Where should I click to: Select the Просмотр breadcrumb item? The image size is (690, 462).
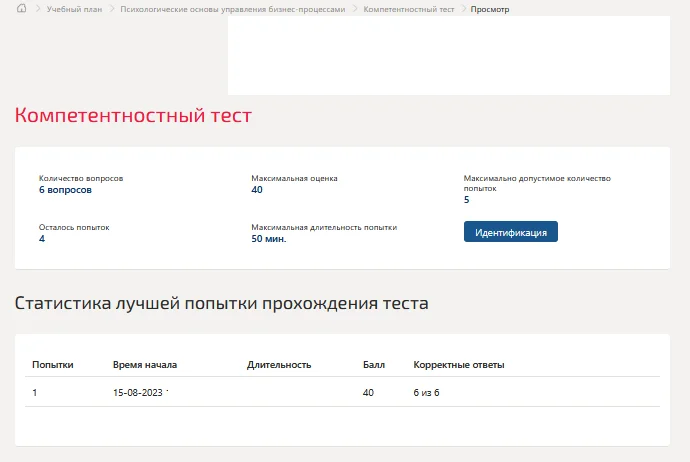point(490,9)
